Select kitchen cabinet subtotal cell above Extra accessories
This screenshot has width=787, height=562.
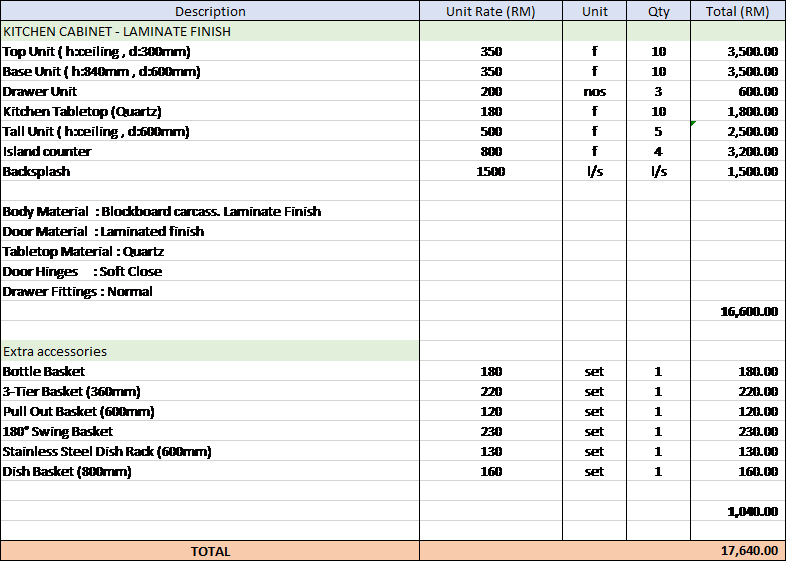[x=737, y=311]
